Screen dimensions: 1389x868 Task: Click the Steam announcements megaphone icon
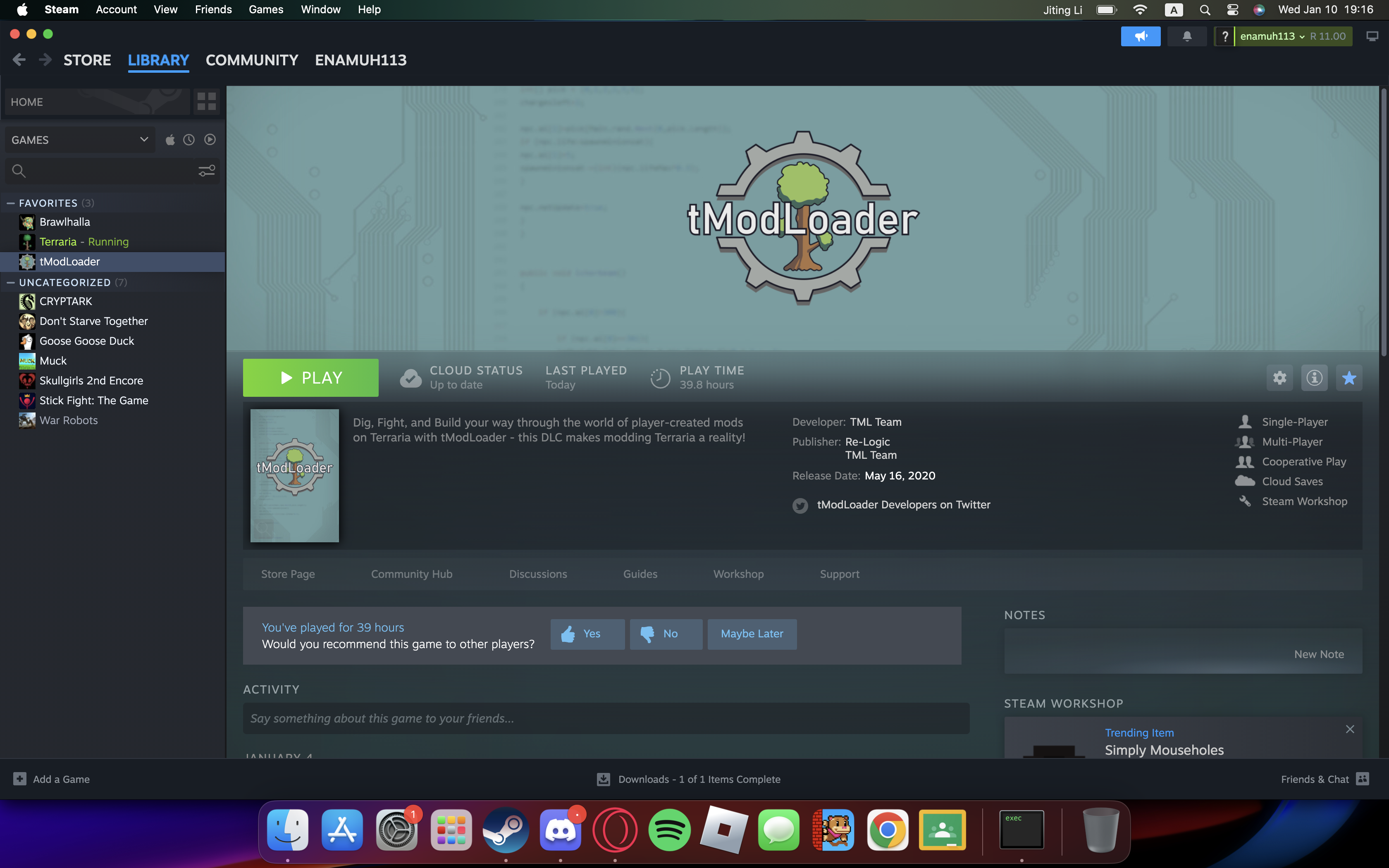pyautogui.click(x=1141, y=36)
